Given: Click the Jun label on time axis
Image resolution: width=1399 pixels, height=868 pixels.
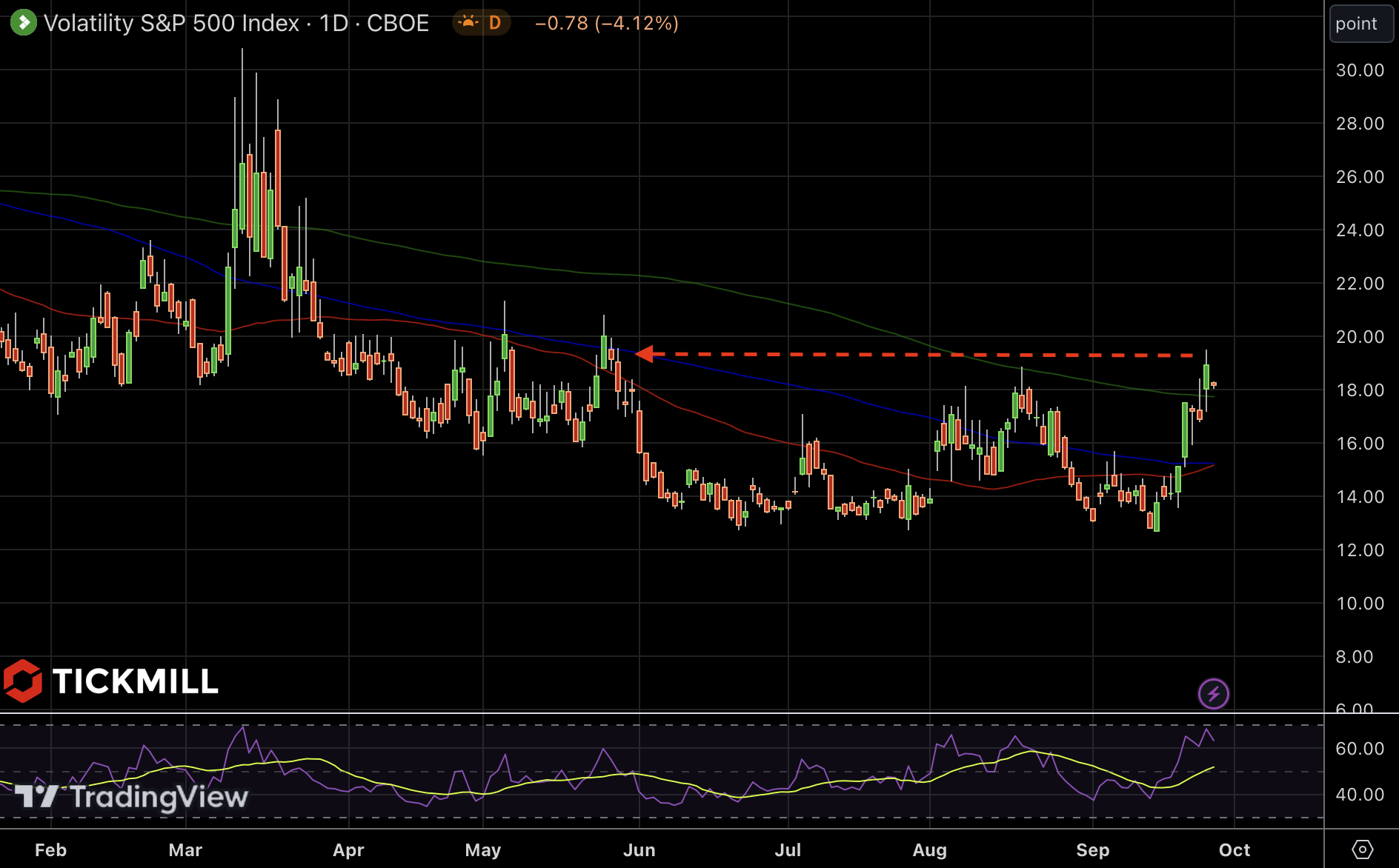Looking at the screenshot, I should click(x=639, y=850).
